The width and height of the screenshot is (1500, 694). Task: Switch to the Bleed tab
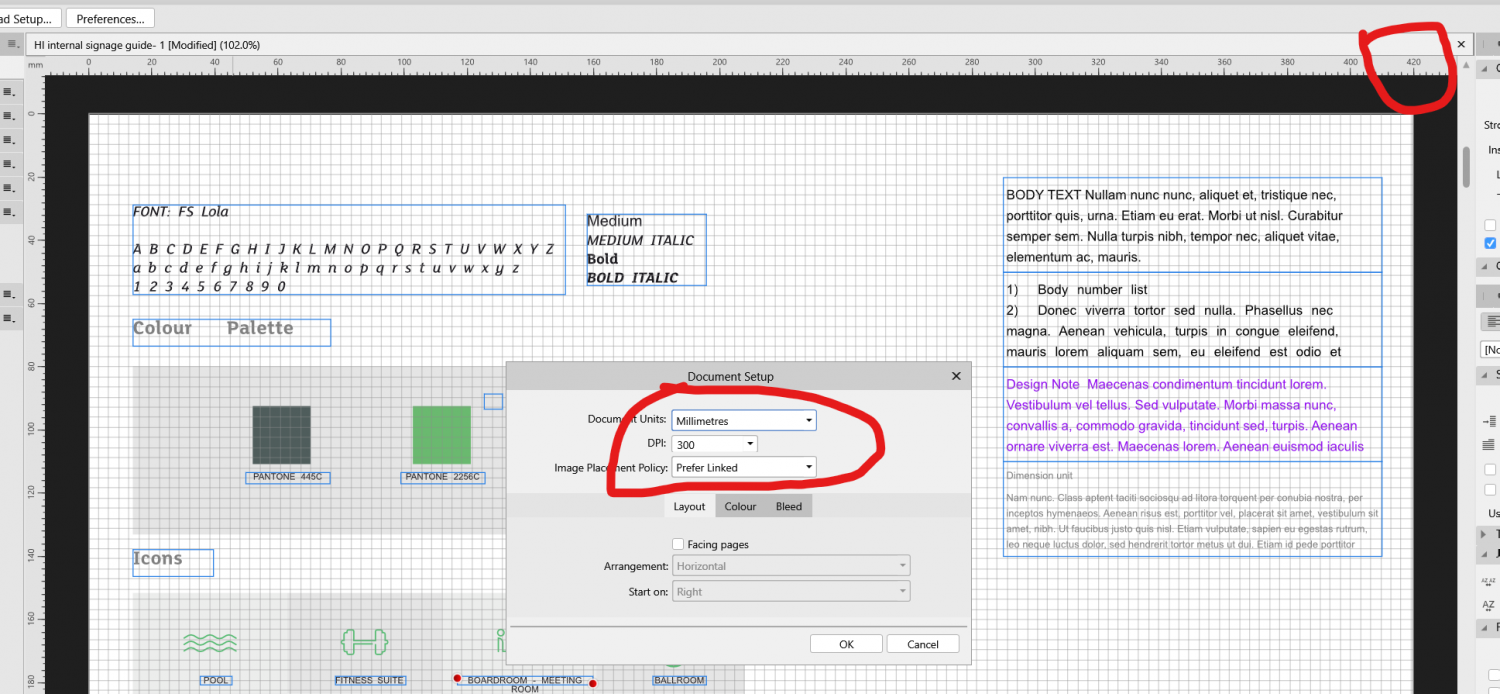click(789, 507)
